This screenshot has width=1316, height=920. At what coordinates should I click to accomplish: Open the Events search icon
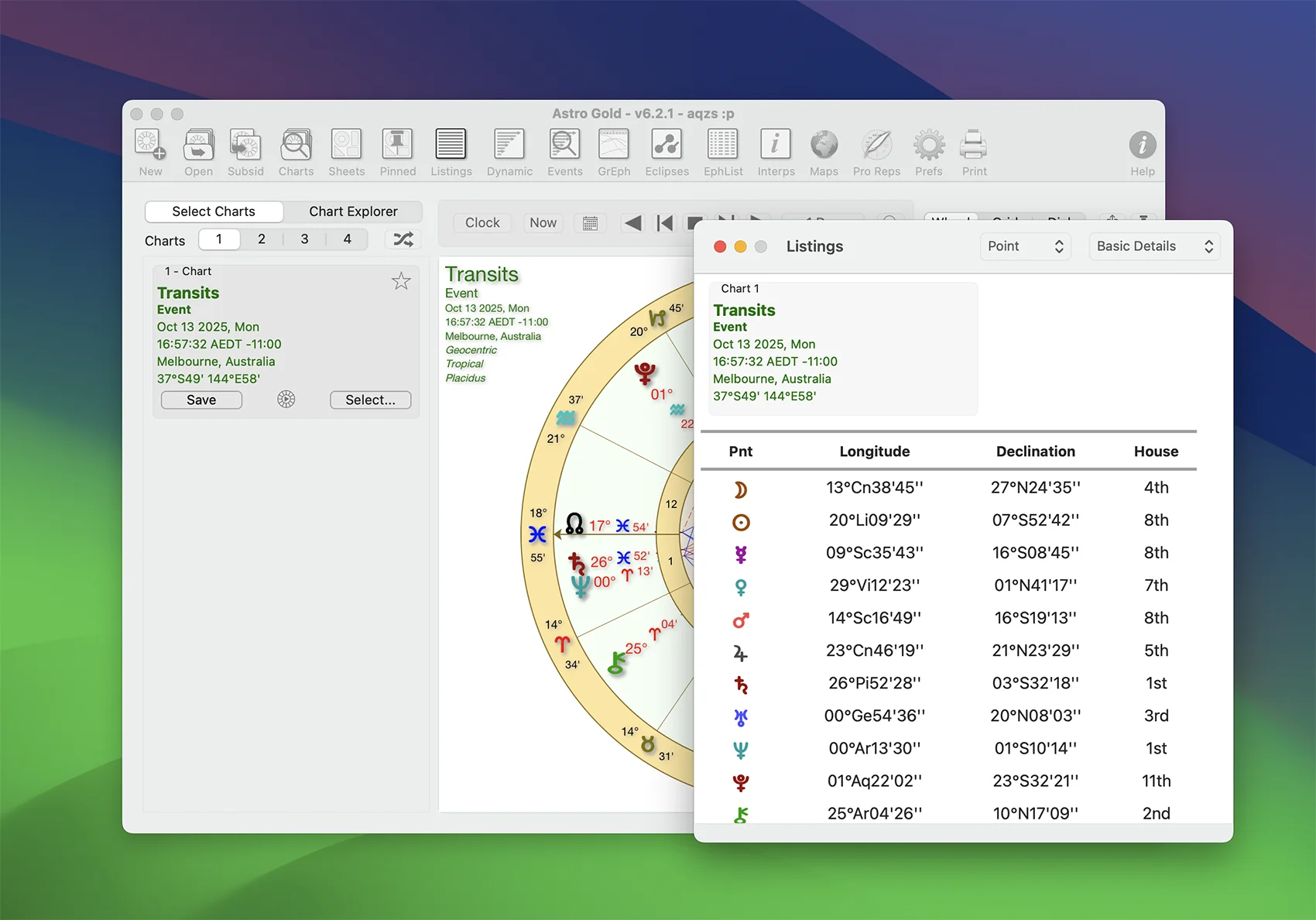(564, 153)
